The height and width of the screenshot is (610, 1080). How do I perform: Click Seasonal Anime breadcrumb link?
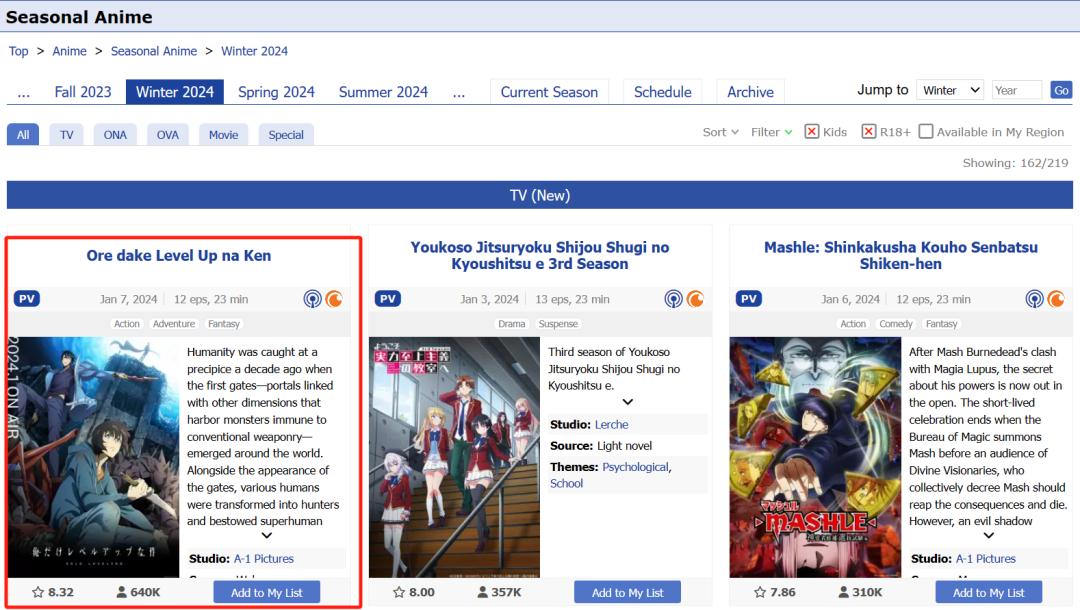pos(154,51)
